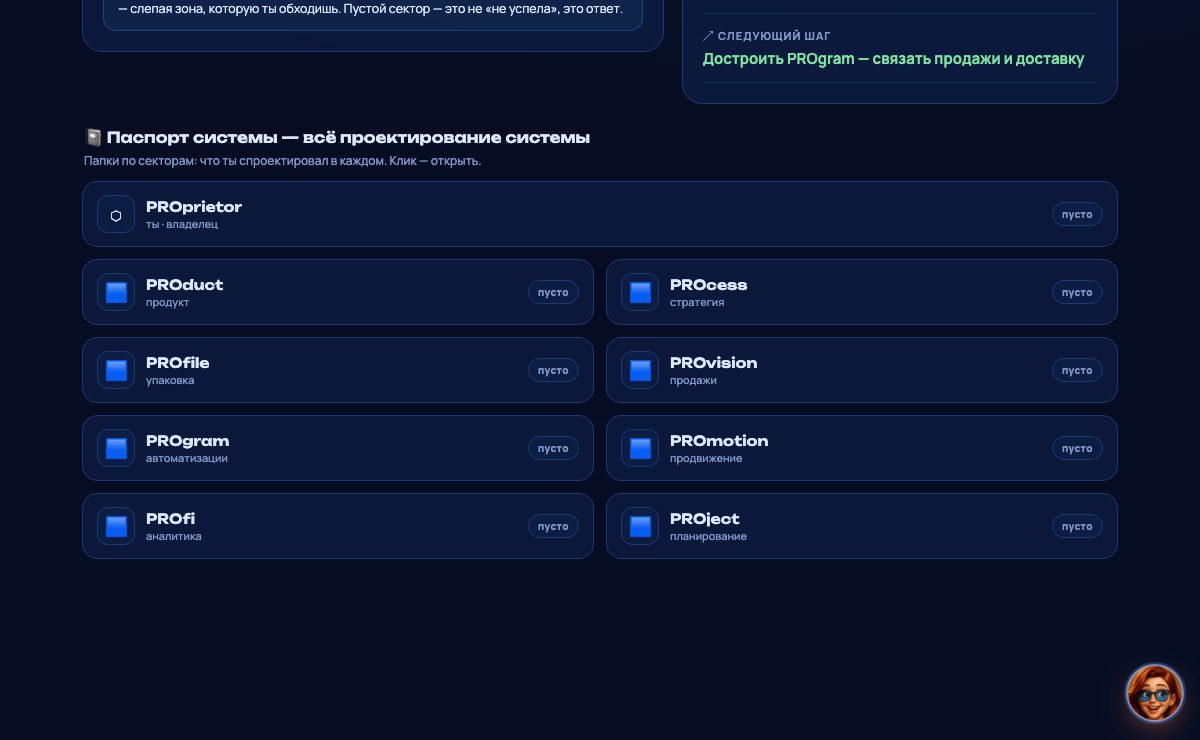Screen dimensions: 1200x740
Task: Click the "пусто" badge on PROfile
Action: tap(553, 370)
